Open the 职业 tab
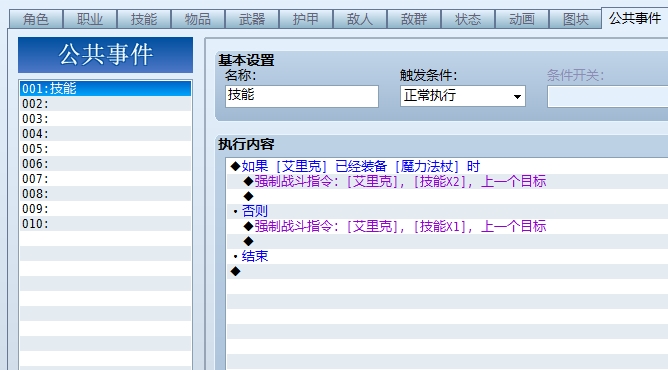This screenshot has height=370, width=668. [x=90, y=19]
